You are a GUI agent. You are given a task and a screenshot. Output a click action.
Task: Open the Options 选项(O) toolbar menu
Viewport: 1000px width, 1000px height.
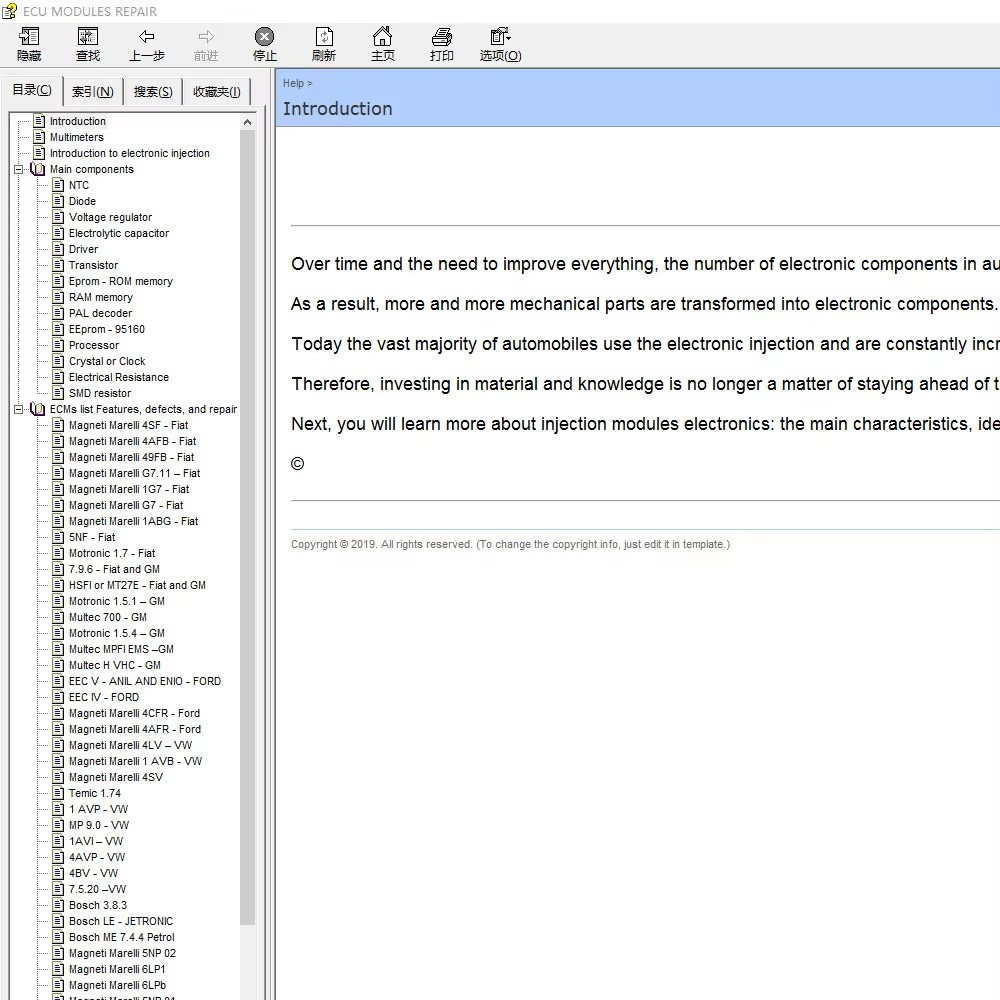[501, 44]
